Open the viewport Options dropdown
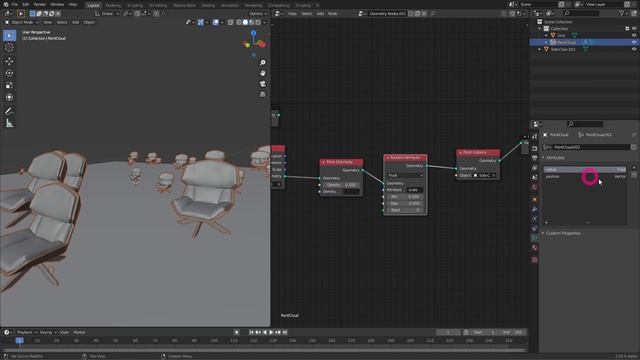 258,13
